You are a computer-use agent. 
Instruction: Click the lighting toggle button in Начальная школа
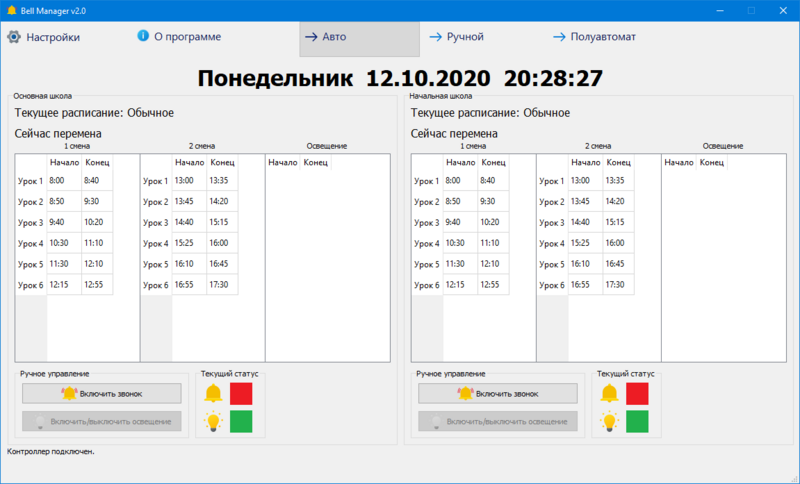498,421
